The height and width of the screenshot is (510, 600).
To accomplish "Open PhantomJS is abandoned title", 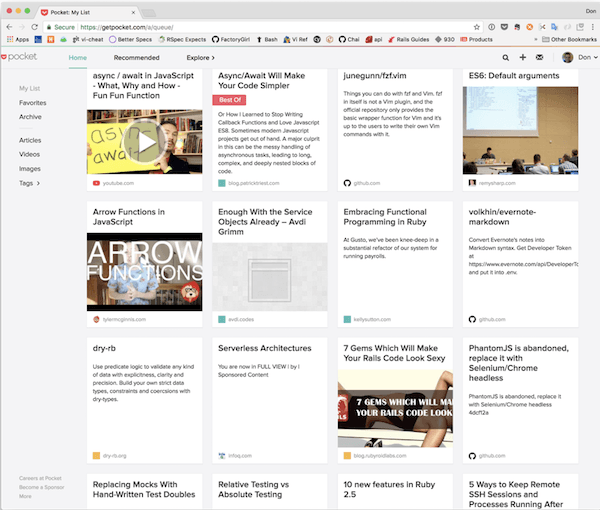I will coord(519,363).
